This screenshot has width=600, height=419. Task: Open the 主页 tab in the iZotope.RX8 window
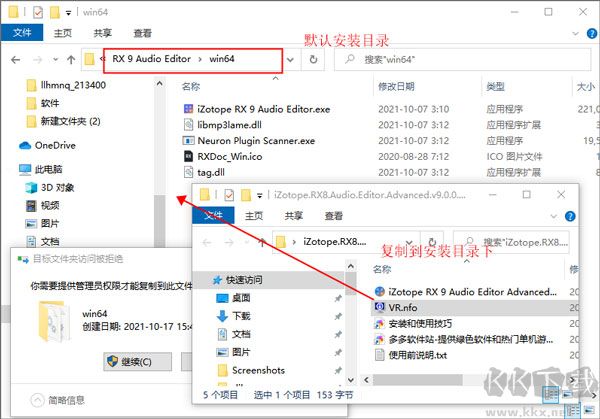254,216
